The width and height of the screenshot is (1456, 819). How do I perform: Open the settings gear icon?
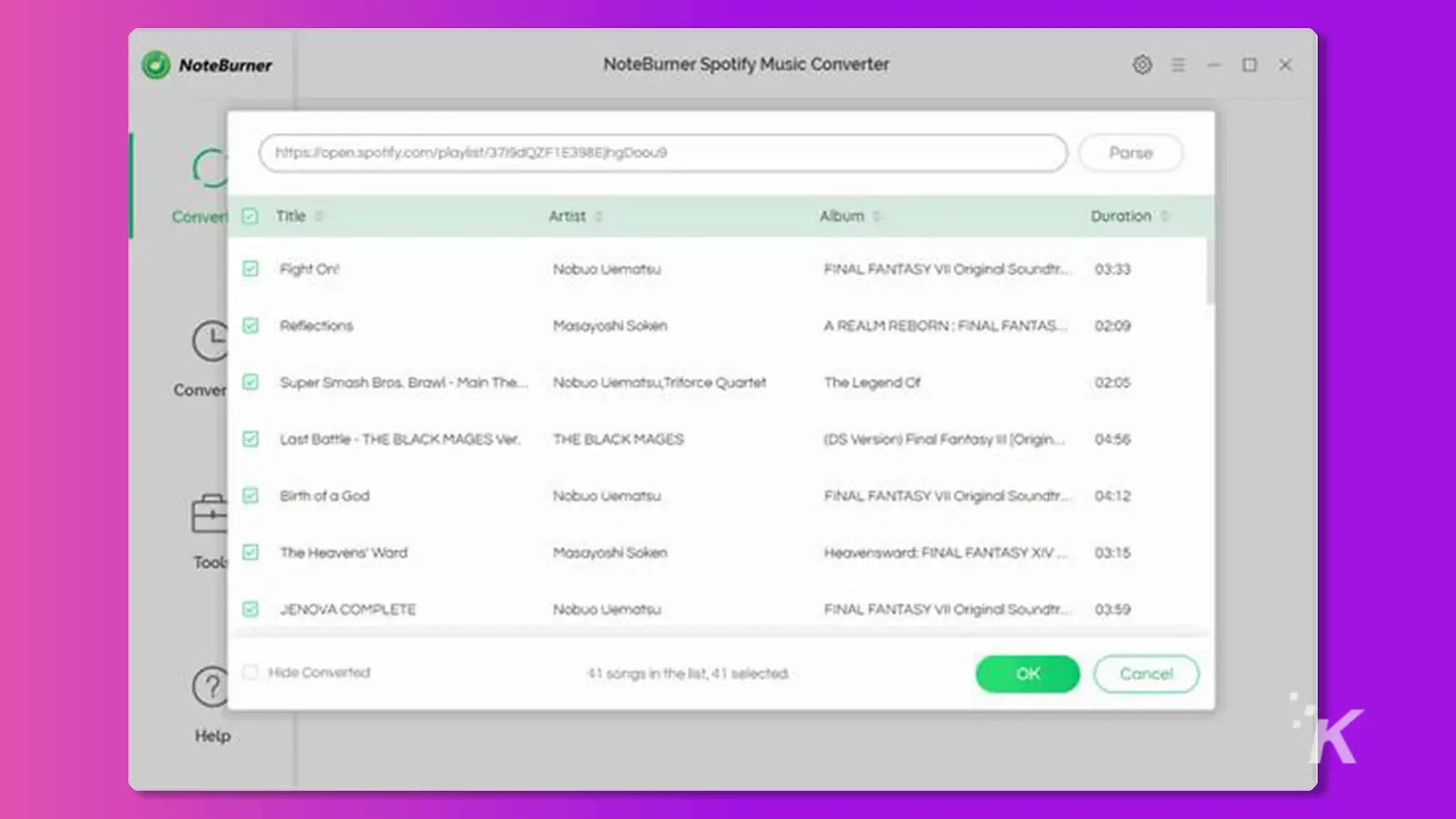[x=1142, y=65]
